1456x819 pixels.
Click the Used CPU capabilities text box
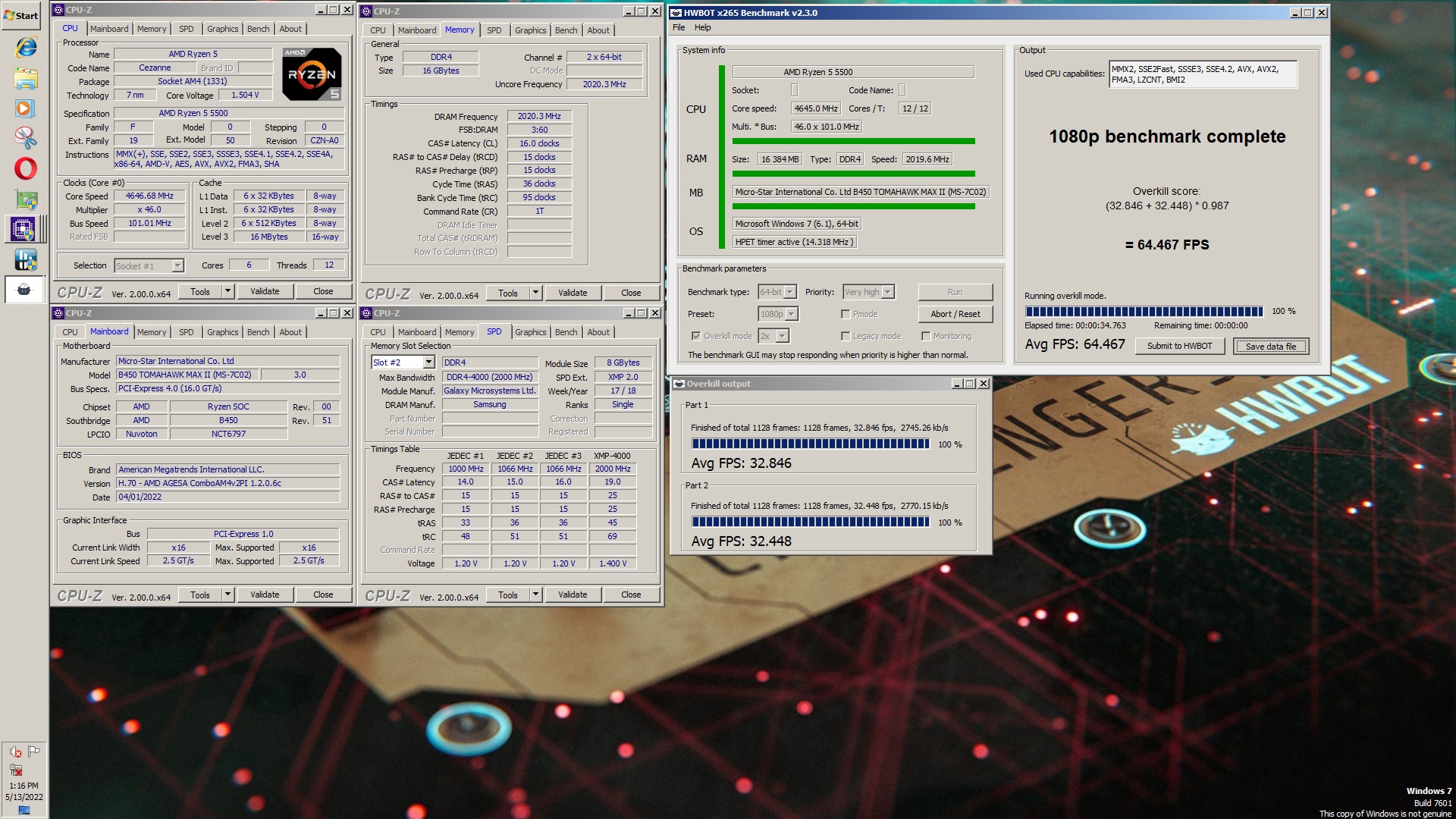[1203, 74]
